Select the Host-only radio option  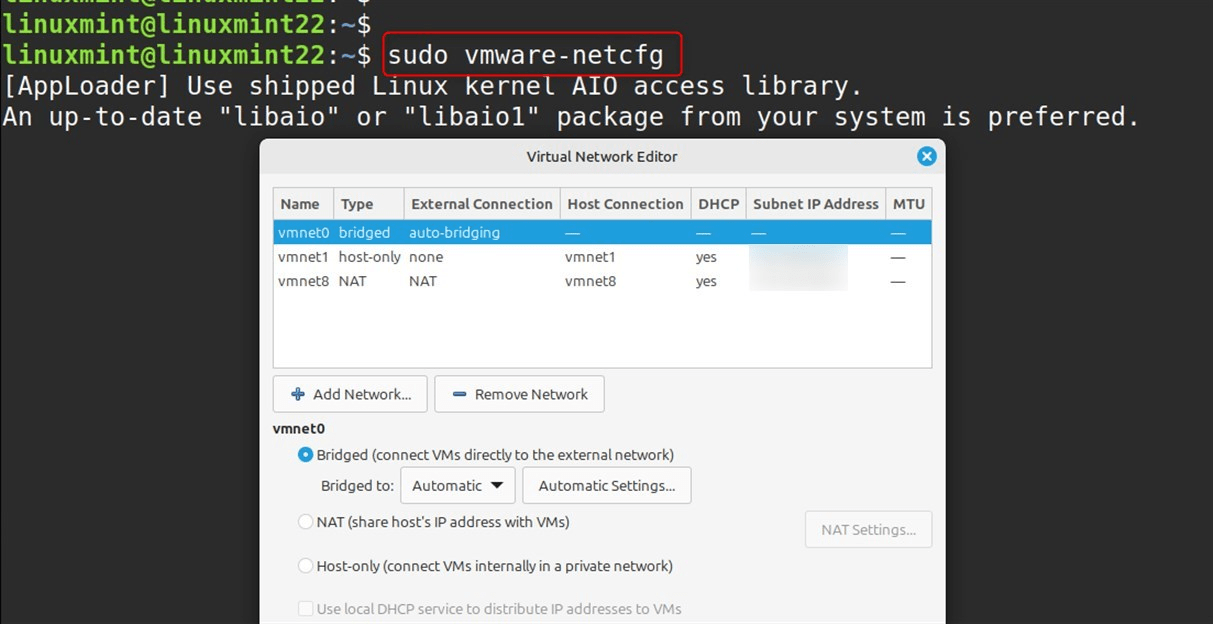306,566
